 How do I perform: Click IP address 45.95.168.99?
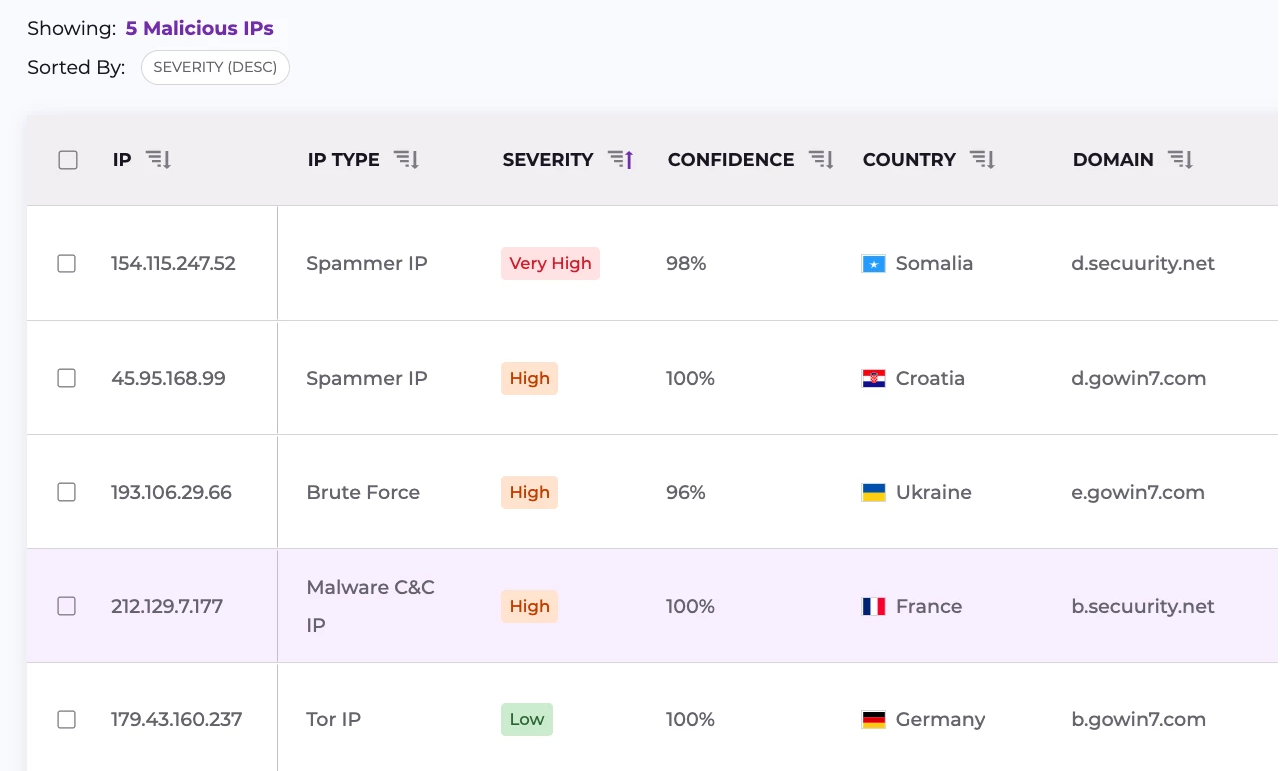(x=168, y=379)
